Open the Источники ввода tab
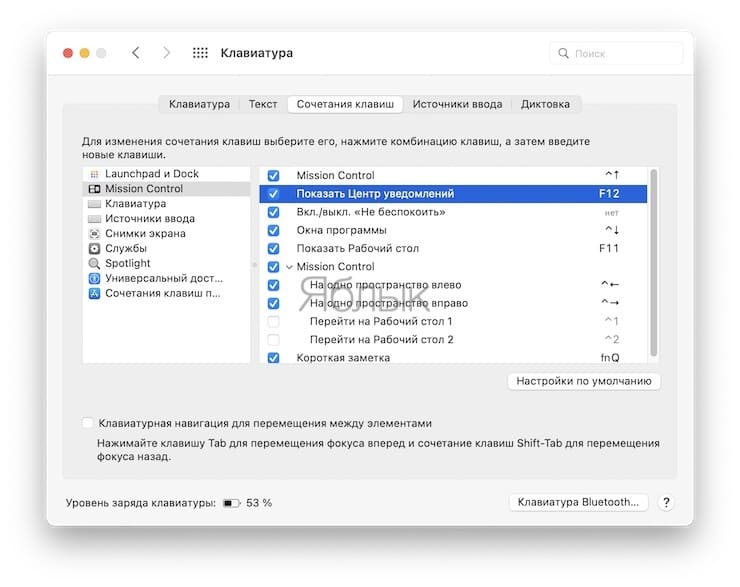Screen dimensions: 740x587 pos(457,104)
